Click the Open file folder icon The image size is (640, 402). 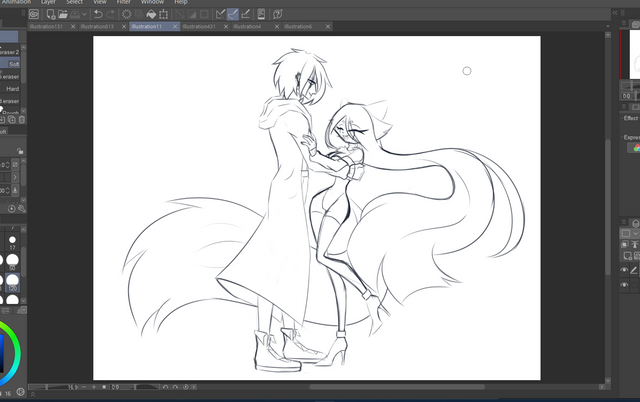pyautogui.click(x=62, y=14)
